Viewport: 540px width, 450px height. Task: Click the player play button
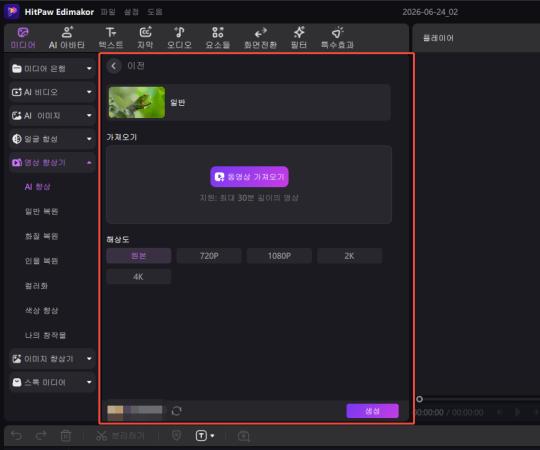pyautogui.click(x=517, y=412)
